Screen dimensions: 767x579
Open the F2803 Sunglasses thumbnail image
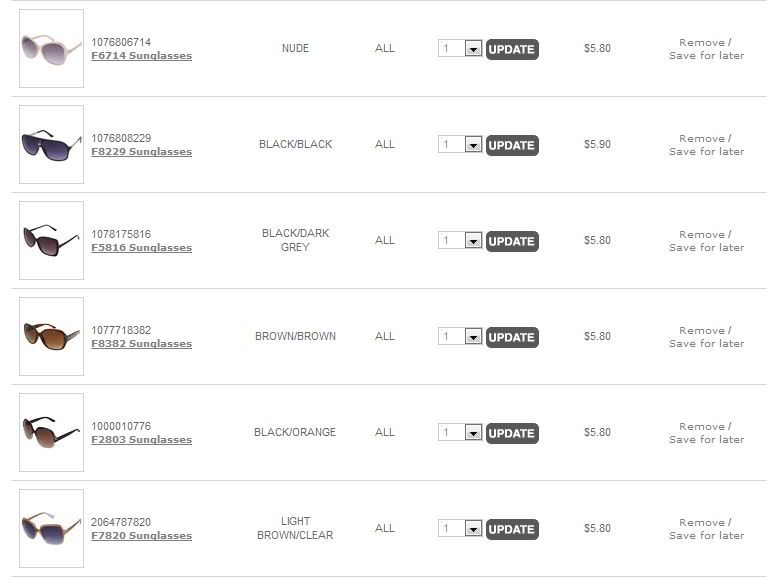51,432
